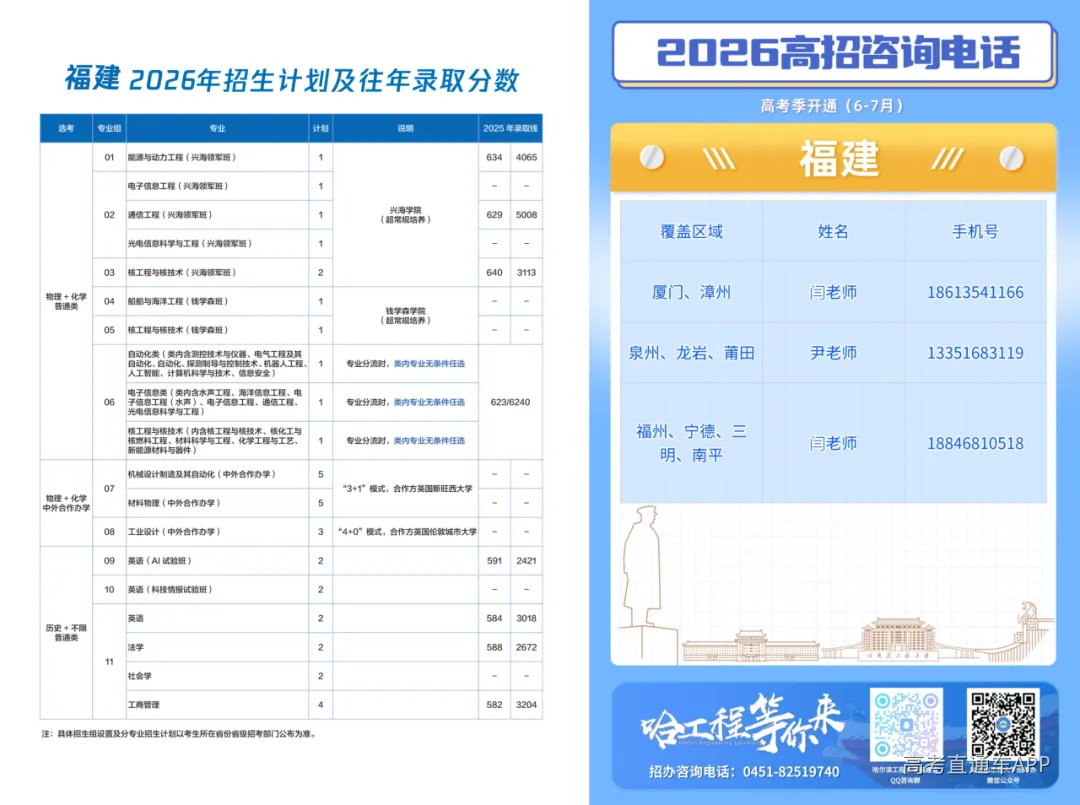Click the 泉州、龙岩、莆田 region cell
The height and width of the screenshot is (805, 1080).
(692, 353)
